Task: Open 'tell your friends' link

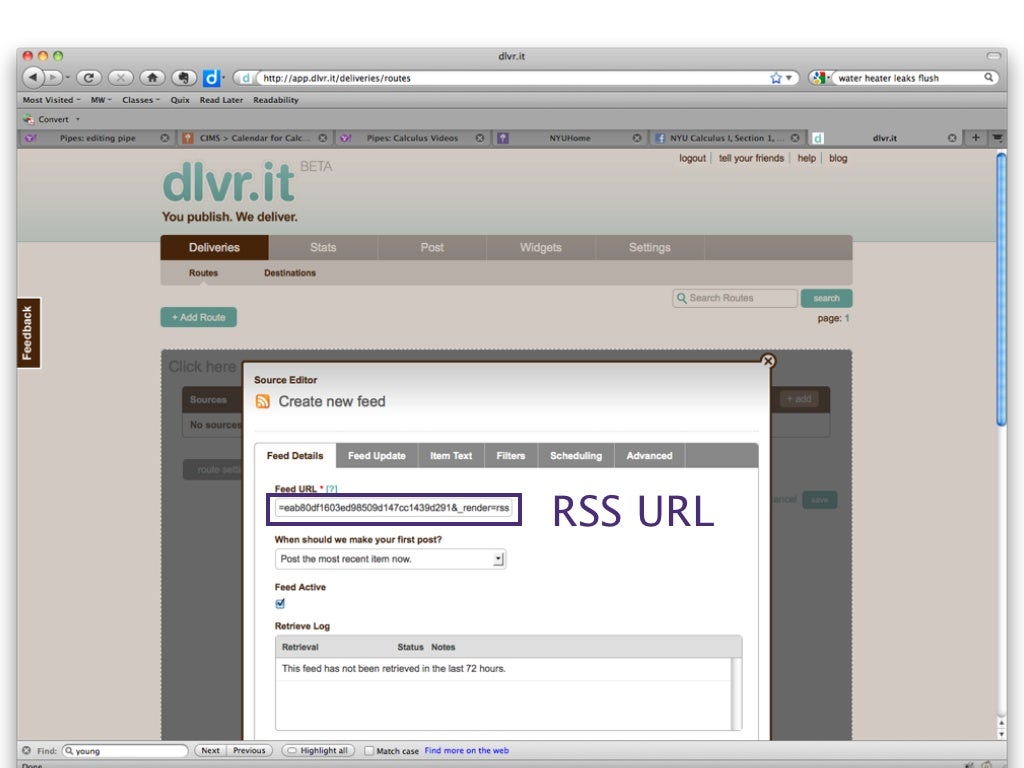Action: tap(751, 158)
